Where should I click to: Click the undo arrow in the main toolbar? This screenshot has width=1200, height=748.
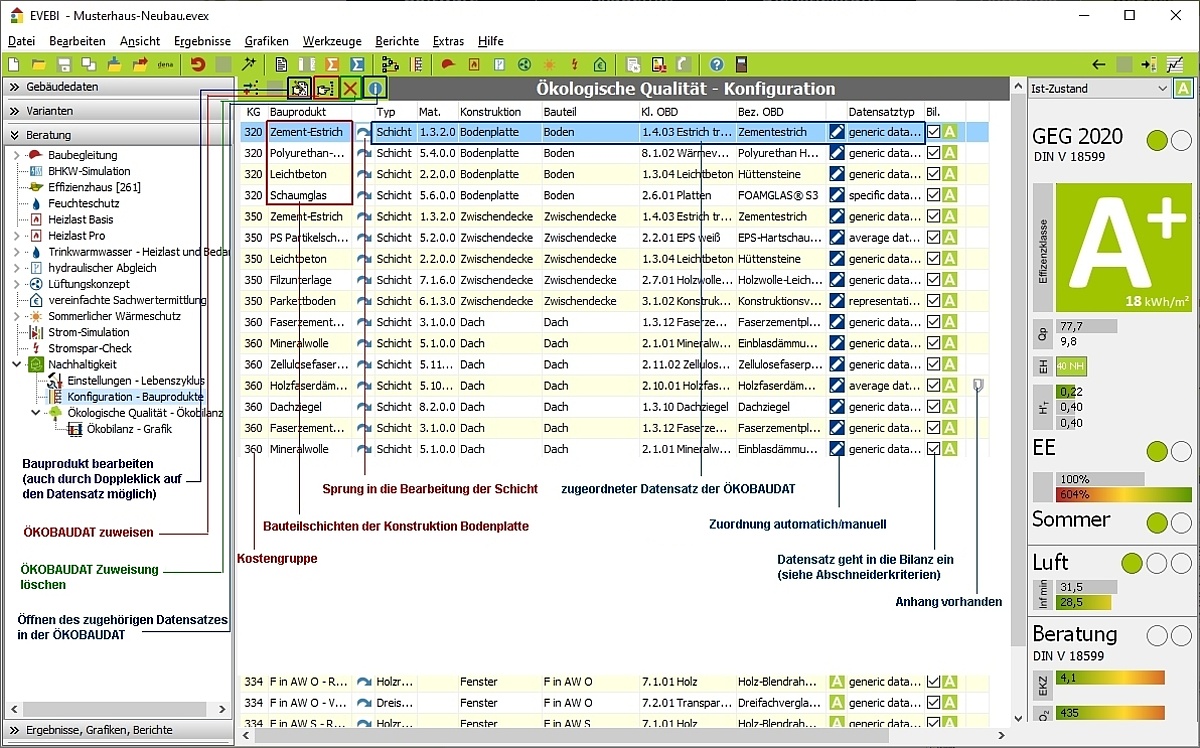pyautogui.click(x=198, y=65)
